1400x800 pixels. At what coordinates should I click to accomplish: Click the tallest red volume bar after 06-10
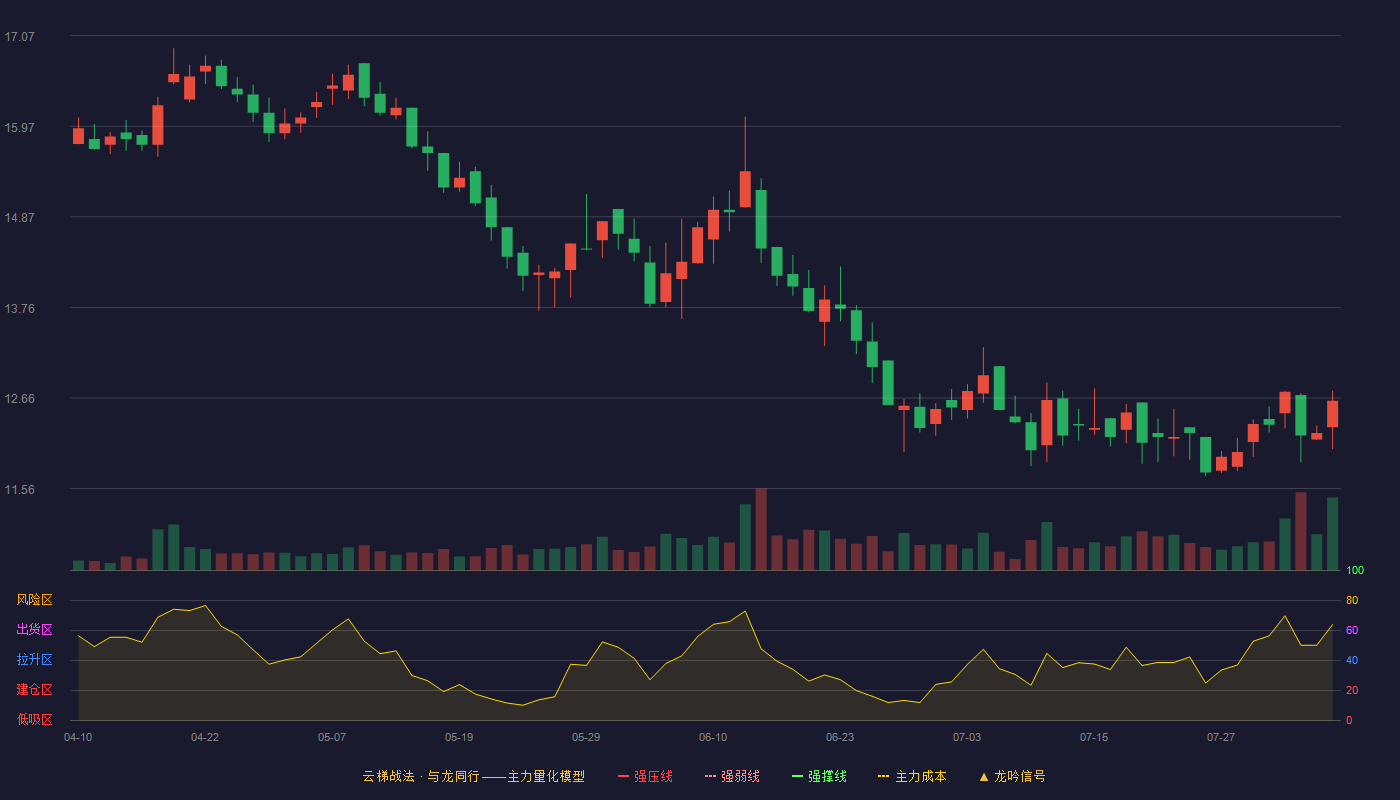(761, 529)
